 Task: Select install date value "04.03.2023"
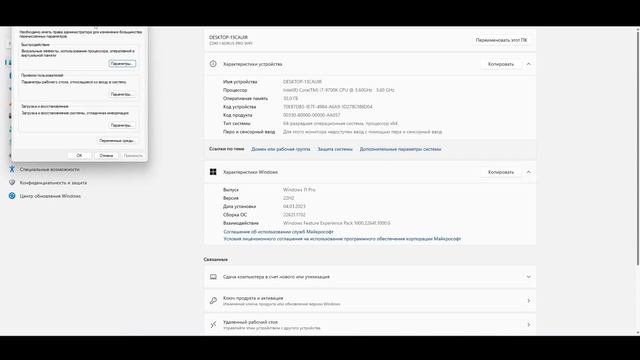pyautogui.click(x=294, y=206)
